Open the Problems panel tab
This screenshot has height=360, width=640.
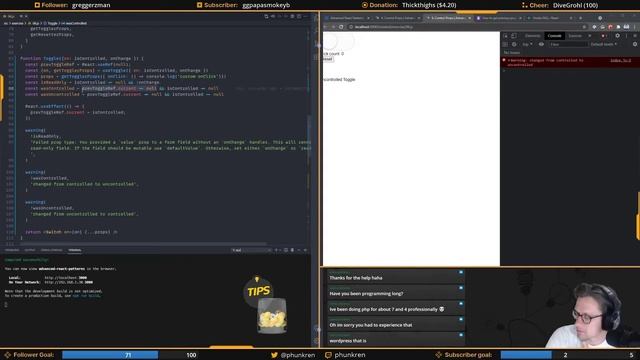tap(12, 250)
